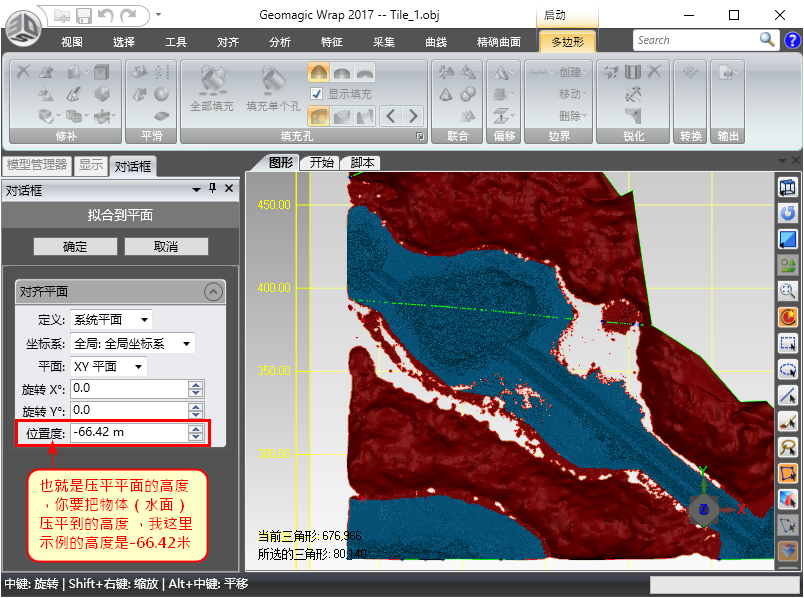The width and height of the screenshot is (804, 598).
Task: Toggle the 显示填充 checkbox
Action: (x=317, y=94)
